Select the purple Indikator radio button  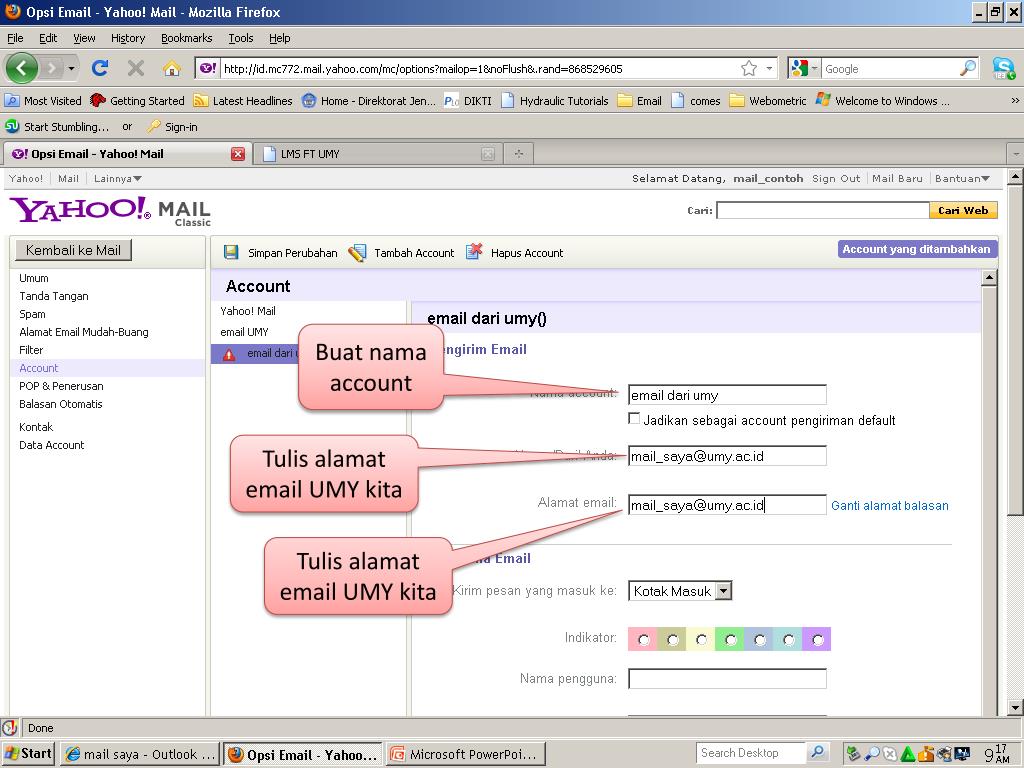(x=818, y=640)
